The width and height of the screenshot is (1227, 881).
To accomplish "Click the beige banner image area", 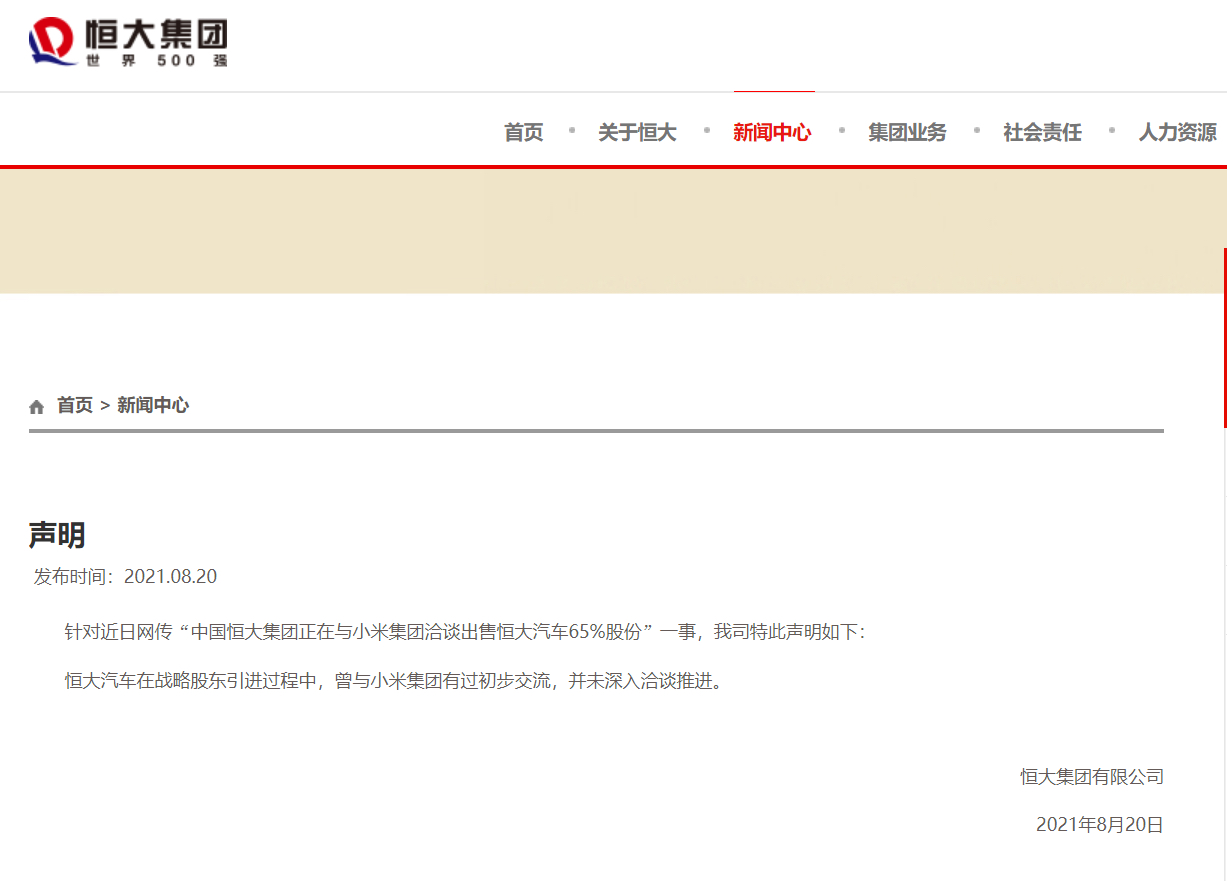I will click(613, 231).
